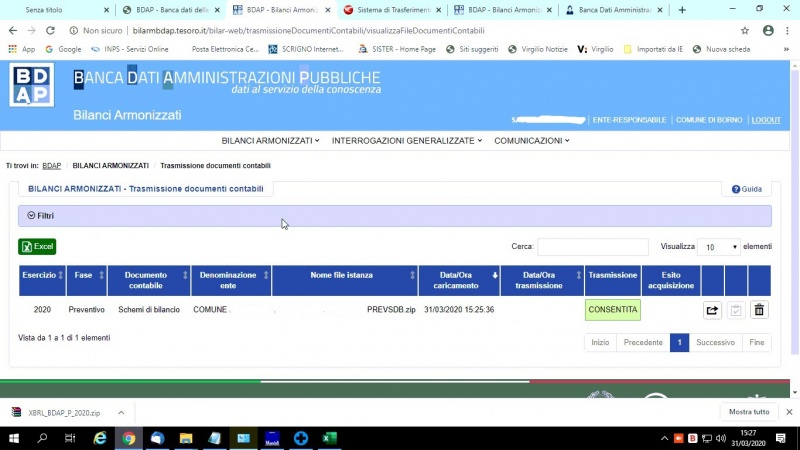Open the Importati da IE bookmarks folder
Viewport: 800px width, 450px height.
tap(653, 49)
